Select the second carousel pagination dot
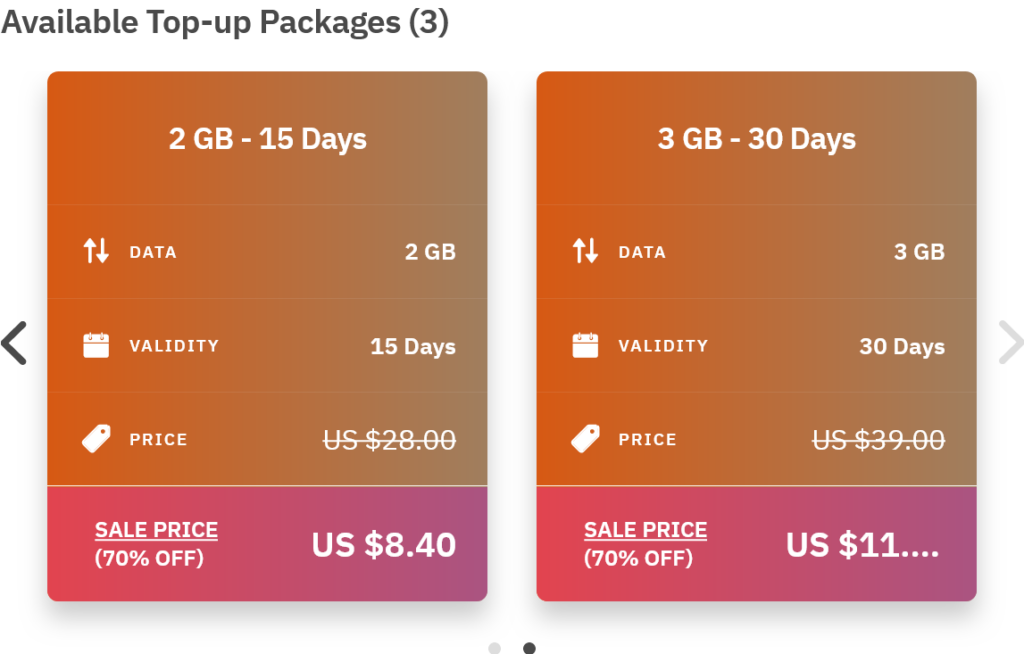This screenshot has height=654, width=1024. [x=528, y=646]
